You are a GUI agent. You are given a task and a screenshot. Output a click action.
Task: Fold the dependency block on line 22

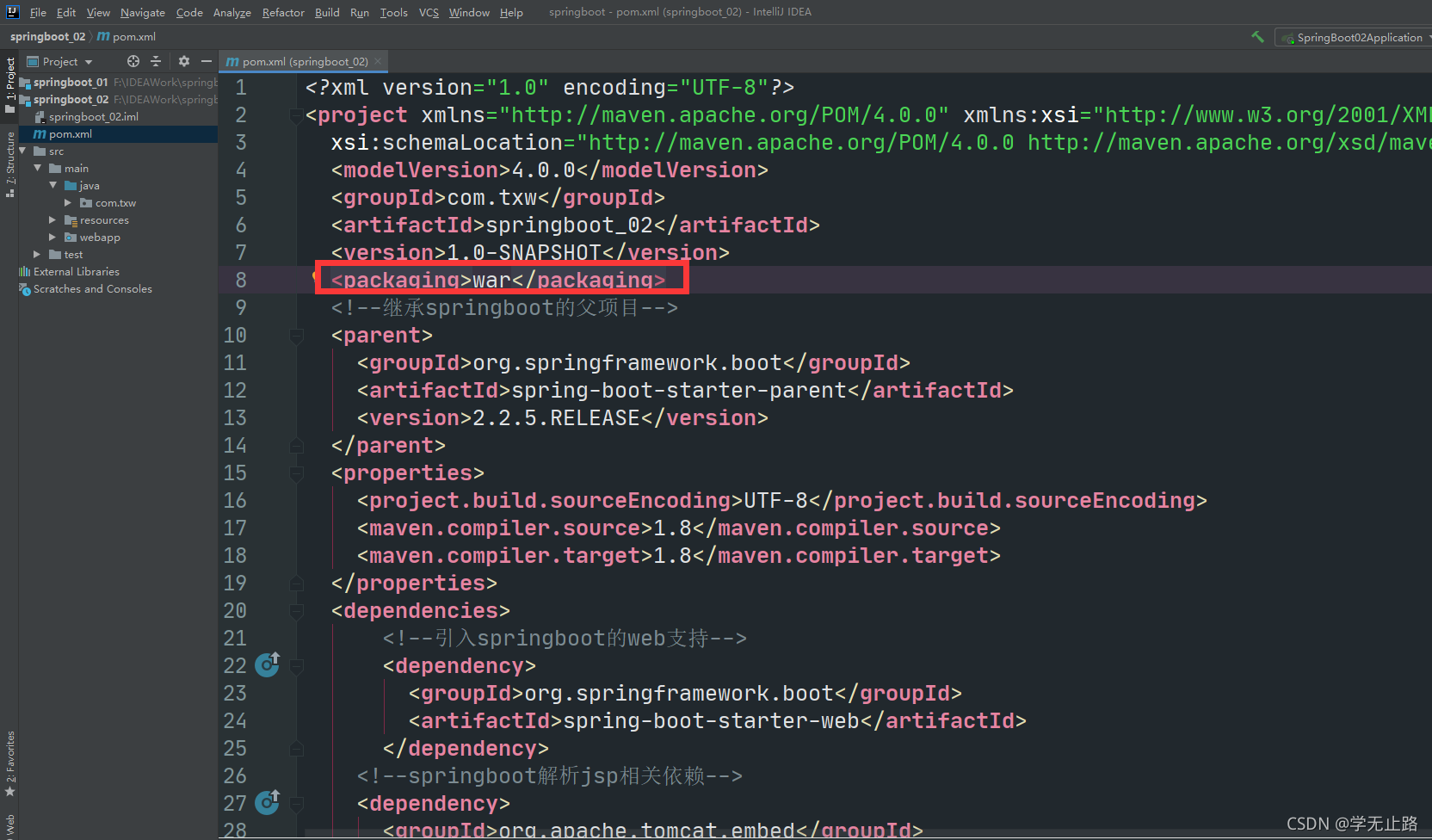(297, 665)
